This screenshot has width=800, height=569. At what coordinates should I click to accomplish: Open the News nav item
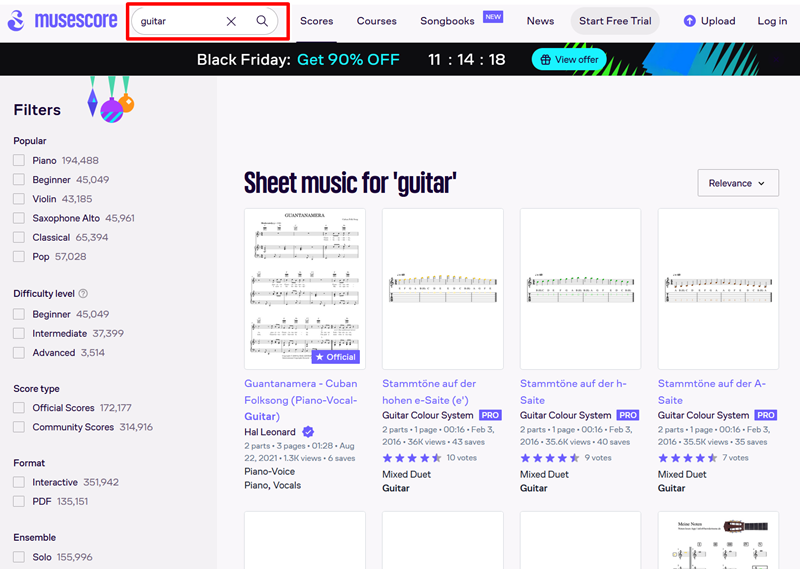click(540, 21)
